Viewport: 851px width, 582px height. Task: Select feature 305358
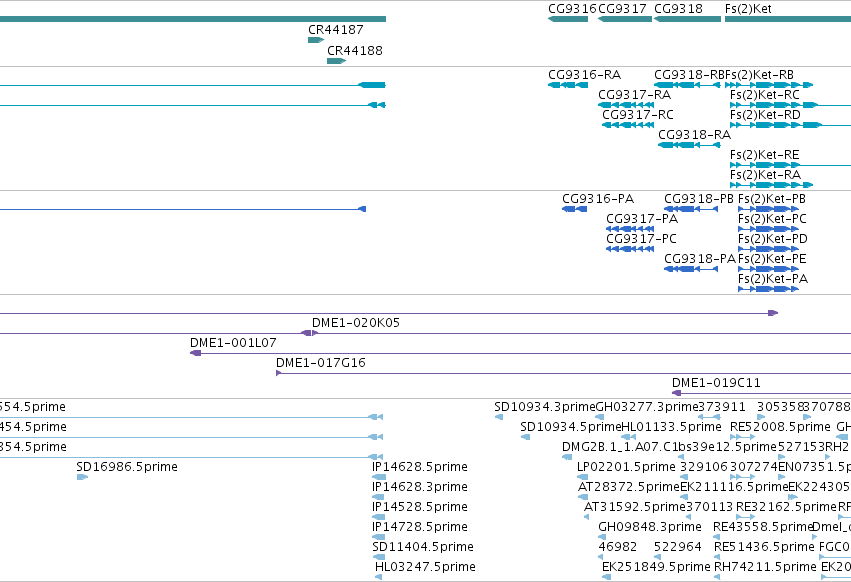761,417
